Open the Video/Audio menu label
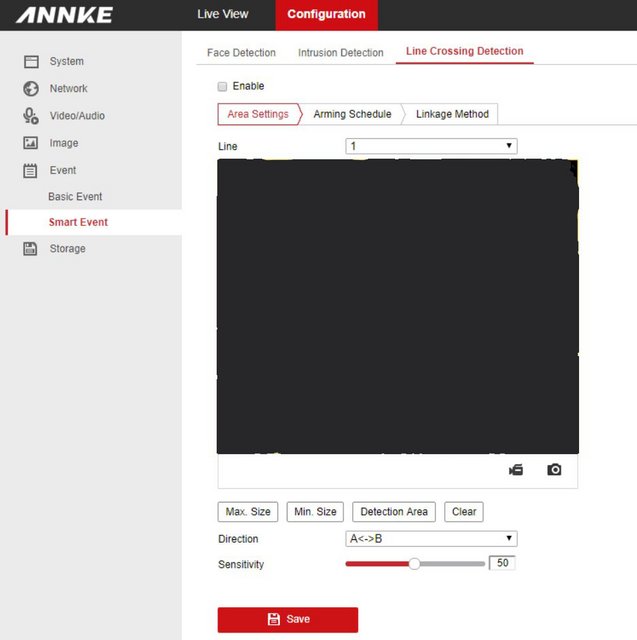 [78, 116]
